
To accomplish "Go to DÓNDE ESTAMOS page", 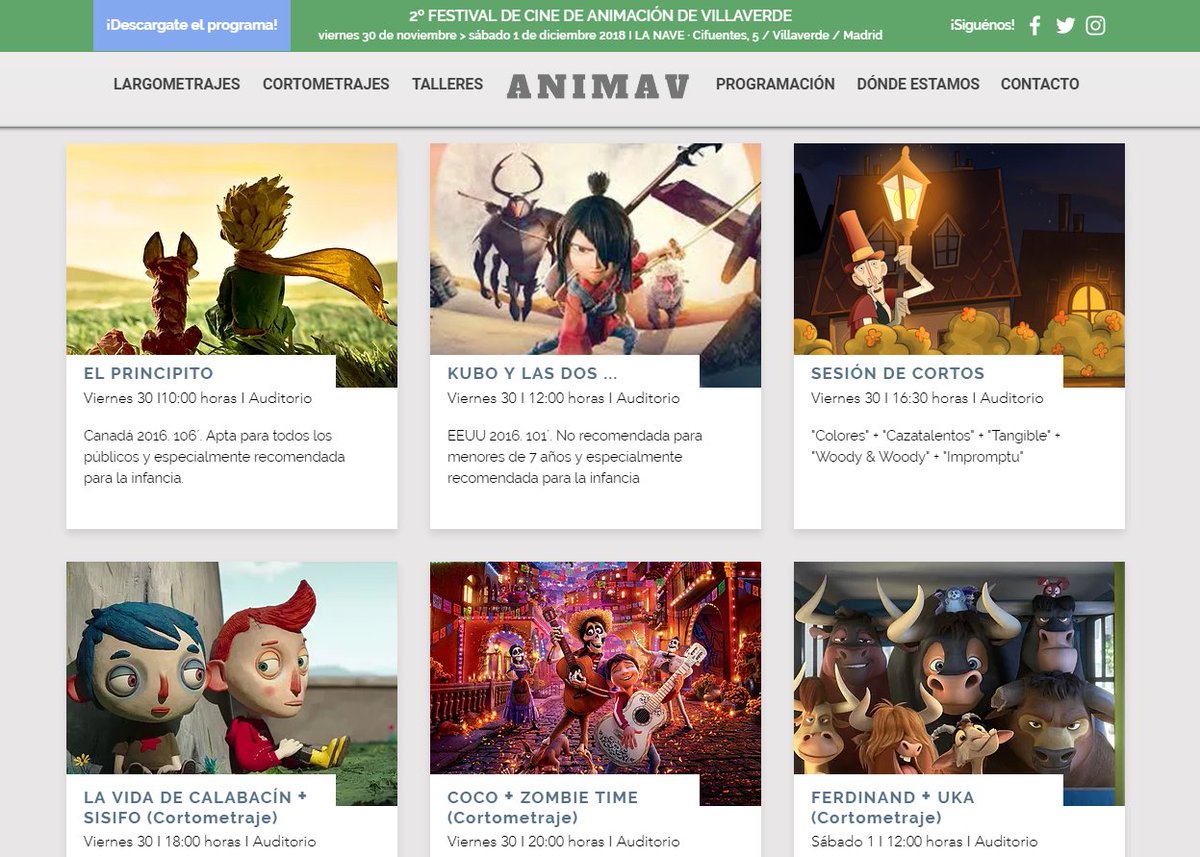I will (x=918, y=84).
